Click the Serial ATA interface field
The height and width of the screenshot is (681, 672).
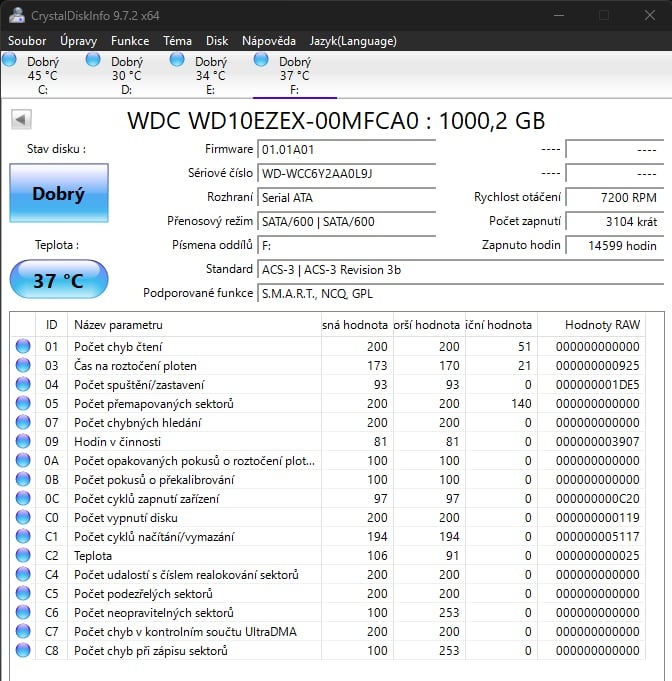[346, 198]
